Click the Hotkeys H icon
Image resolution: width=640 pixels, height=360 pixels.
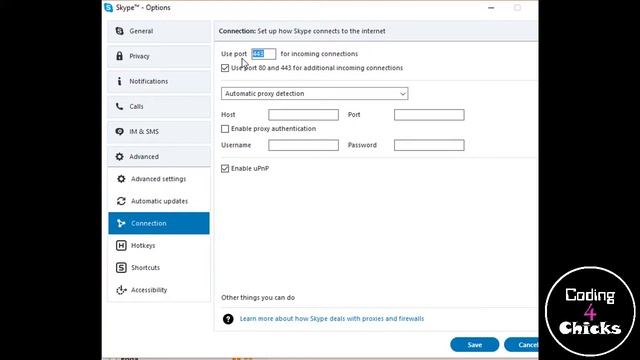click(x=121, y=245)
